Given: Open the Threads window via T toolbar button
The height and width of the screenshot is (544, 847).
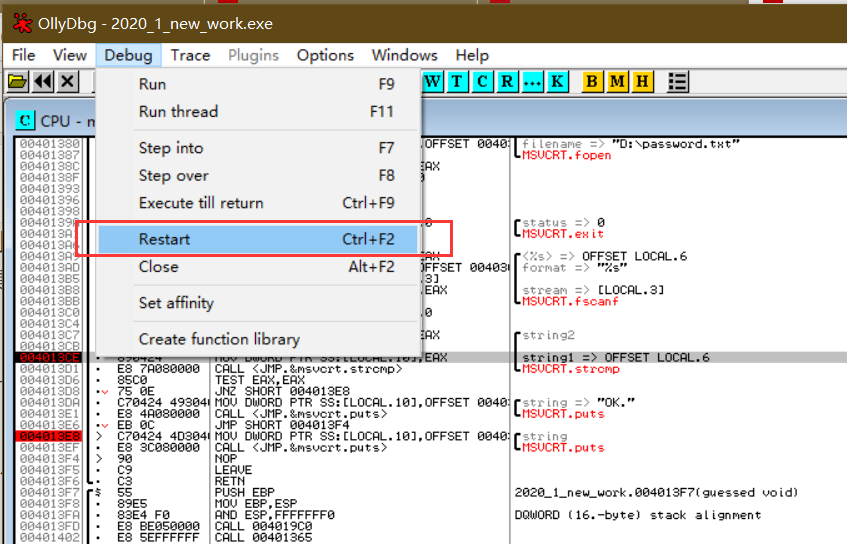Looking at the screenshot, I should pyautogui.click(x=457, y=82).
